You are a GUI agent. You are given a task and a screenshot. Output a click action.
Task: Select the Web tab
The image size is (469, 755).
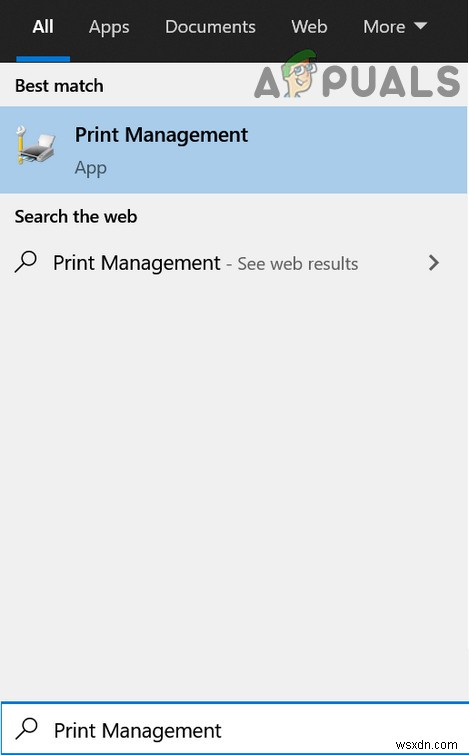click(x=309, y=27)
